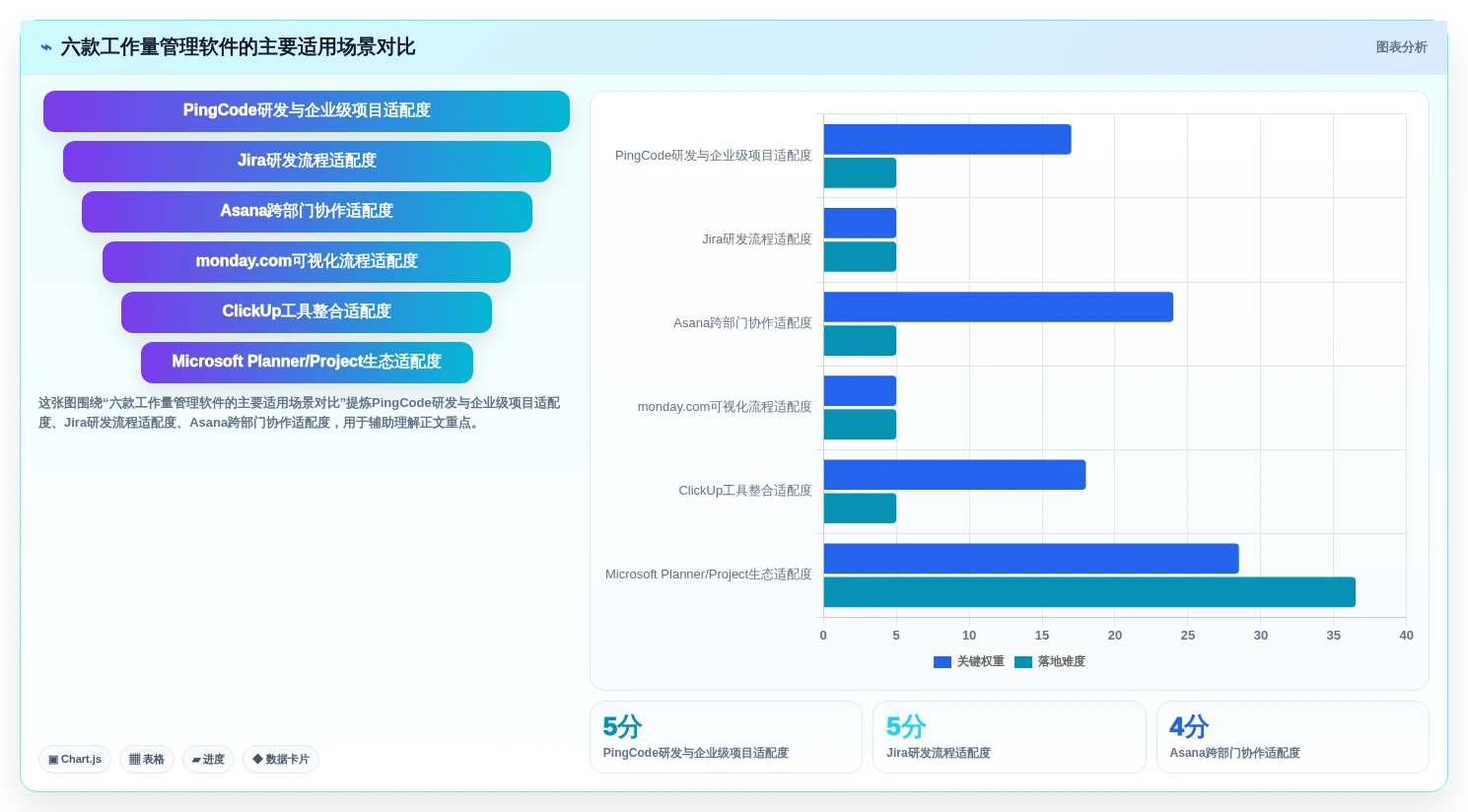
Task: Click the ClickUp工具整合适配度 chart axis label
Action: point(745,491)
